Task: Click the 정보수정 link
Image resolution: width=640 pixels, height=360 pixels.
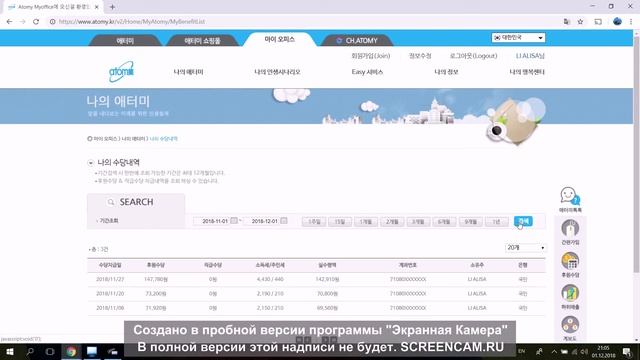Action: 420,56
